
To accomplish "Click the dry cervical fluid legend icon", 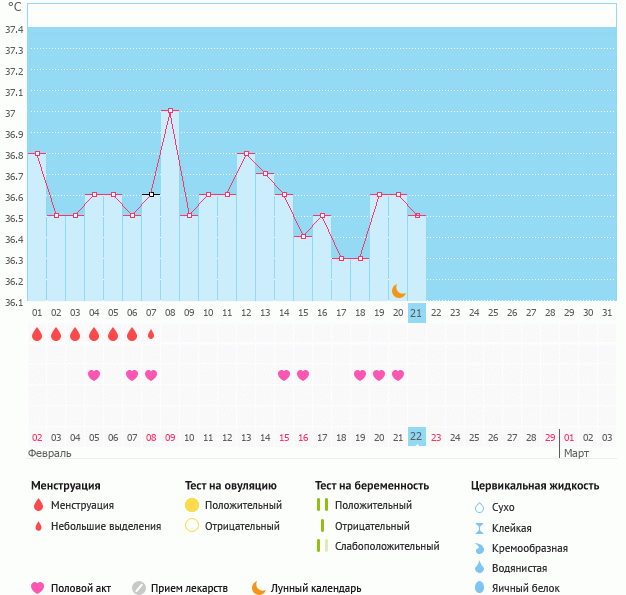I will [x=479, y=507].
